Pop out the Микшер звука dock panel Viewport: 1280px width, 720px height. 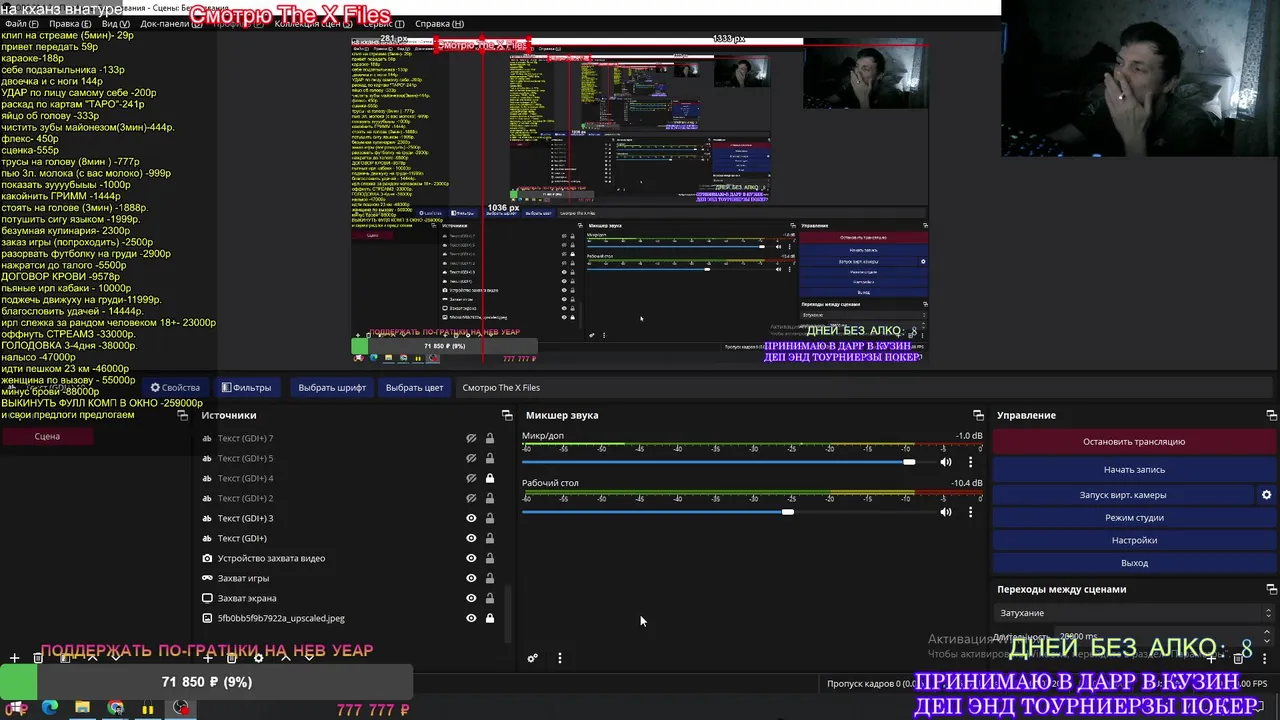978,415
